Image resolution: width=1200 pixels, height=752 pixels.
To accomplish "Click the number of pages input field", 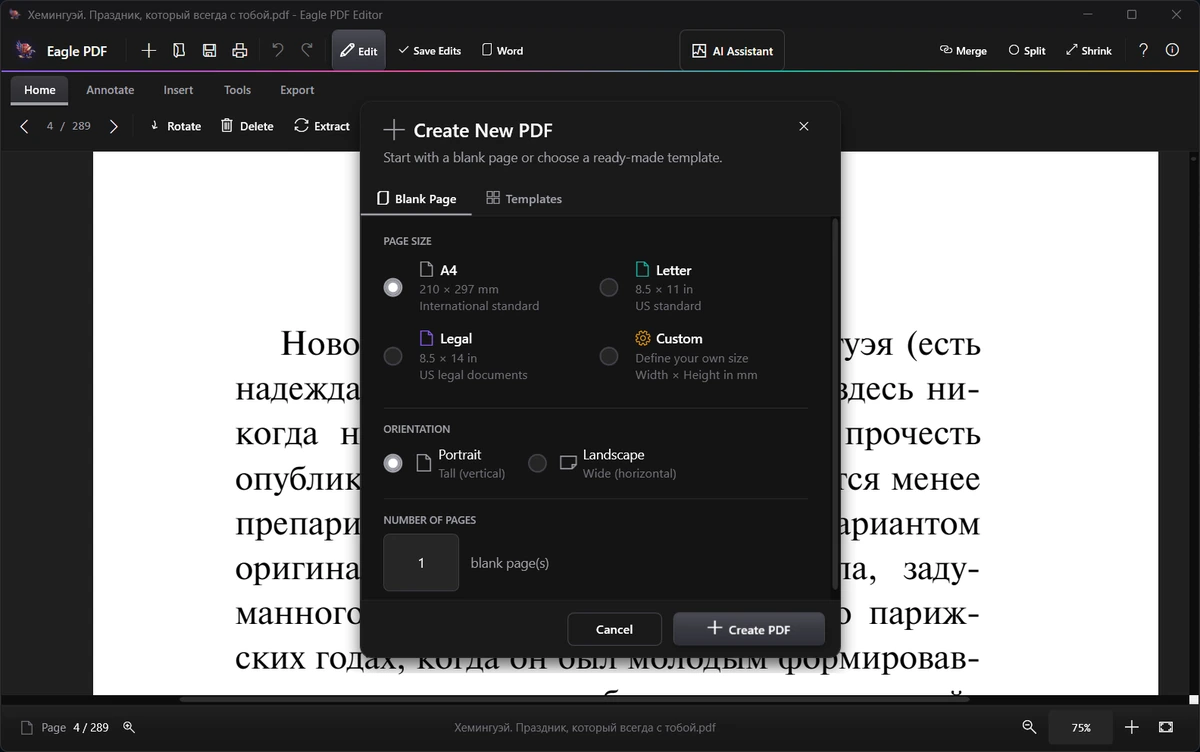I will point(421,562).
